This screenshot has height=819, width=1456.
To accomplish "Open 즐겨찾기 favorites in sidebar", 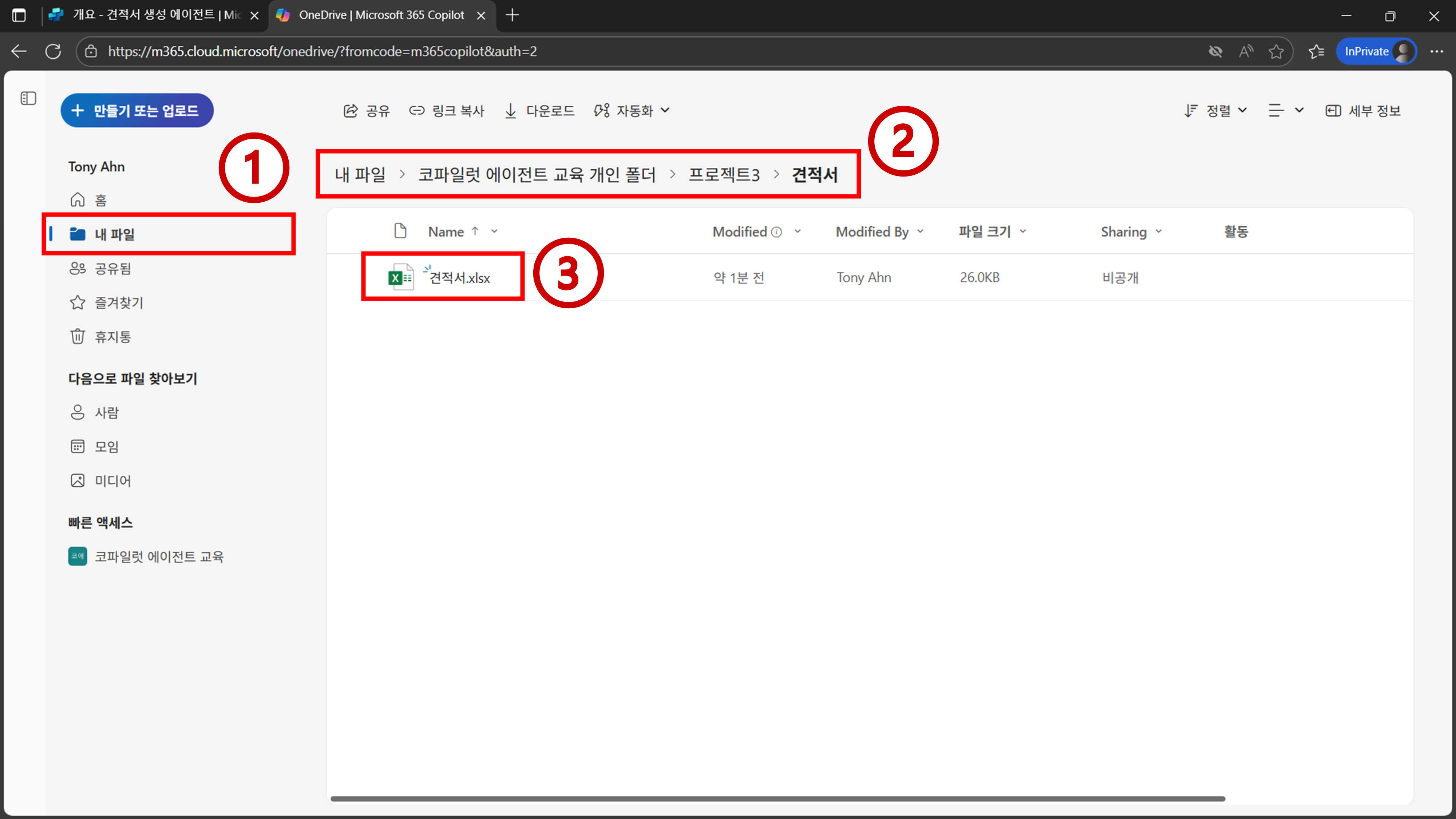I will [x=118, y=302].
